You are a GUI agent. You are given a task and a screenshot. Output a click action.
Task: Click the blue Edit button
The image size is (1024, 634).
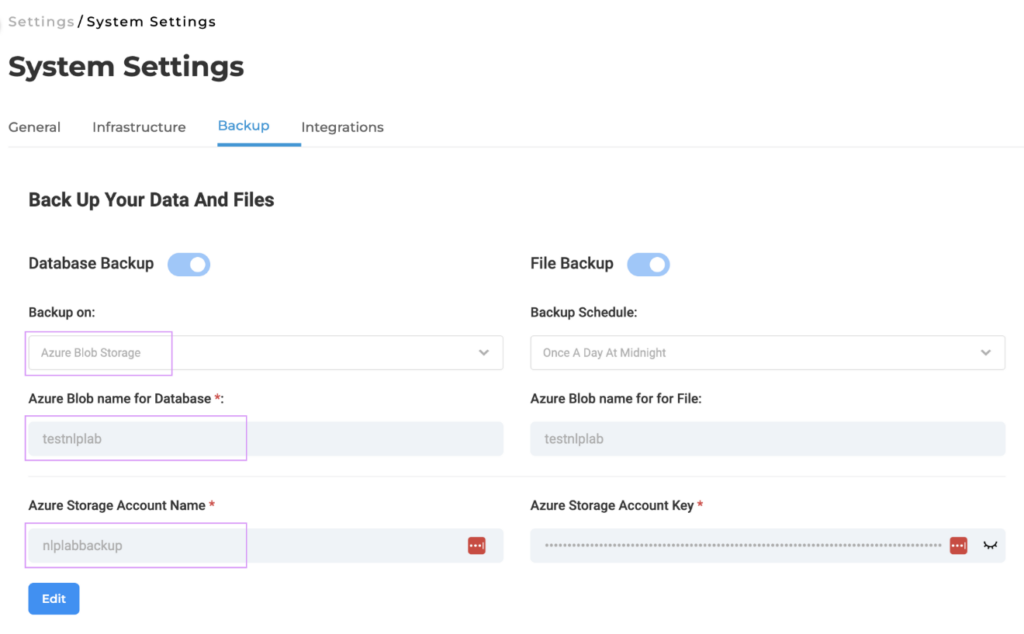[54, 599]
